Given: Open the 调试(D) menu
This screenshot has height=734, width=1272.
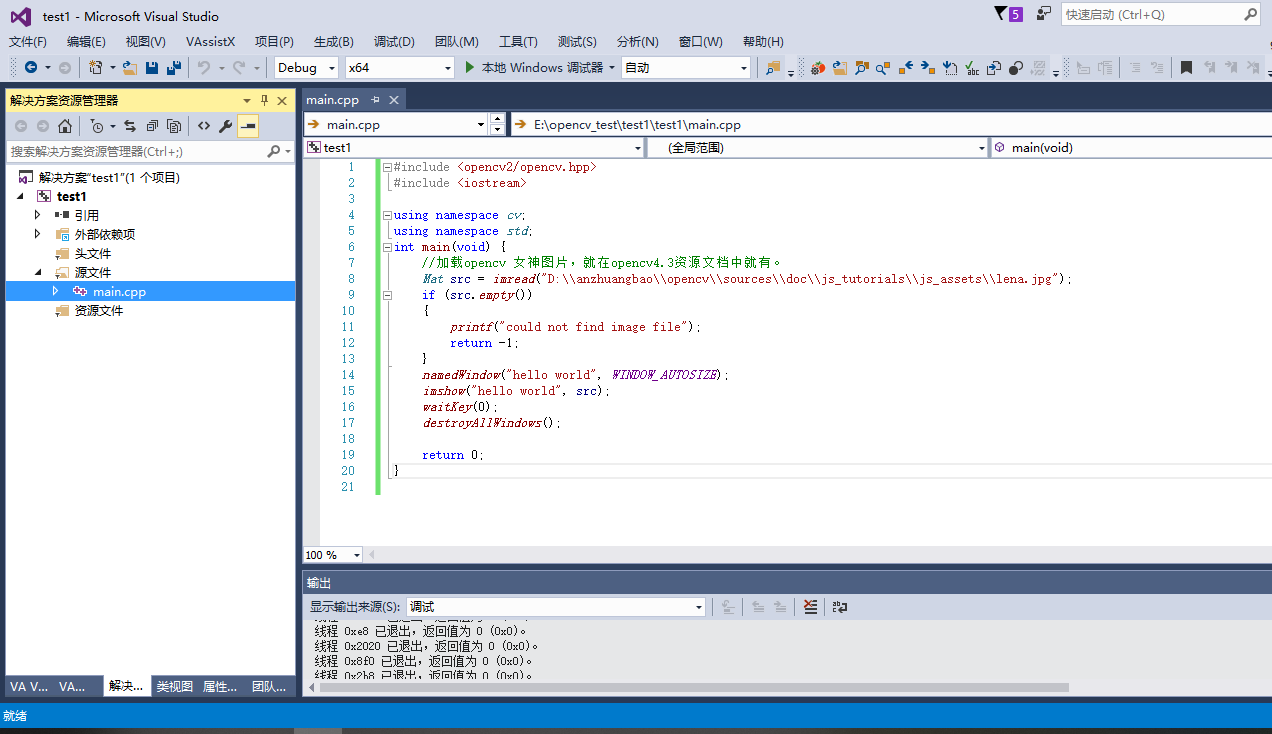Looking at the screenshot, I should pos(394,41).
